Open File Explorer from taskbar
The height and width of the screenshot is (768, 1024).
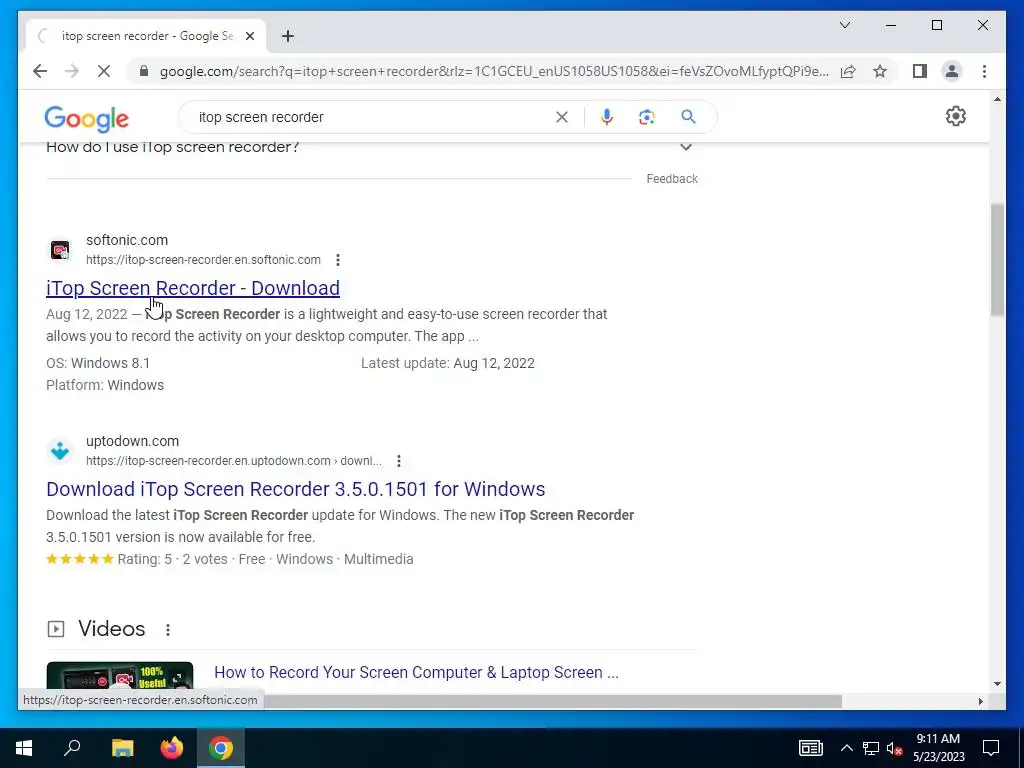122,748
